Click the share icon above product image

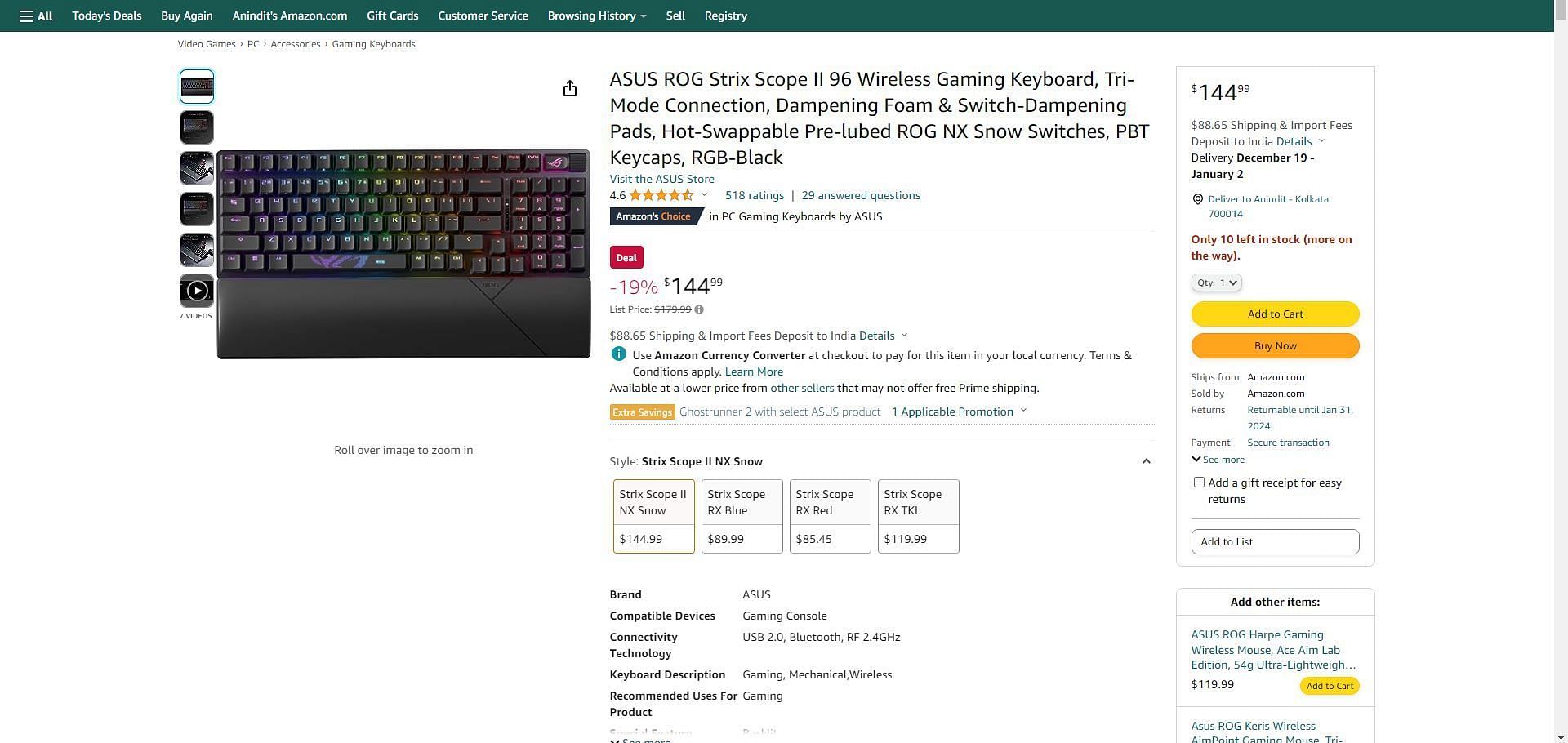click(x=570, y=88)
